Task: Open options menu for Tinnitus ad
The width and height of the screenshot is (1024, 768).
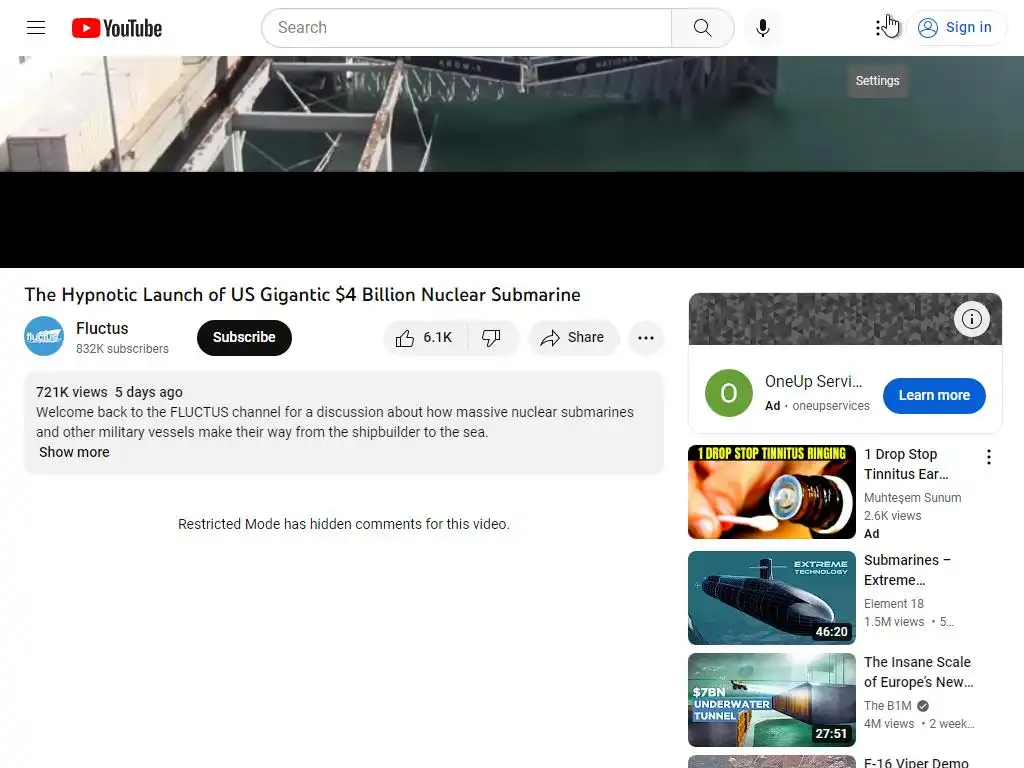Action: (989, 456)
